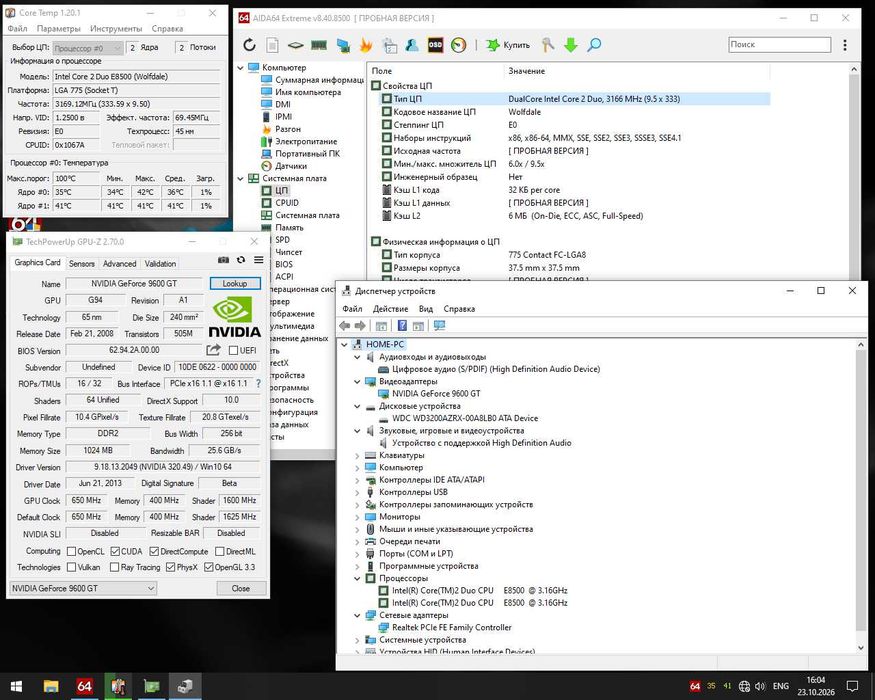
Task: Click AIDA64 green download arrow icon
Action: [570, 45]
